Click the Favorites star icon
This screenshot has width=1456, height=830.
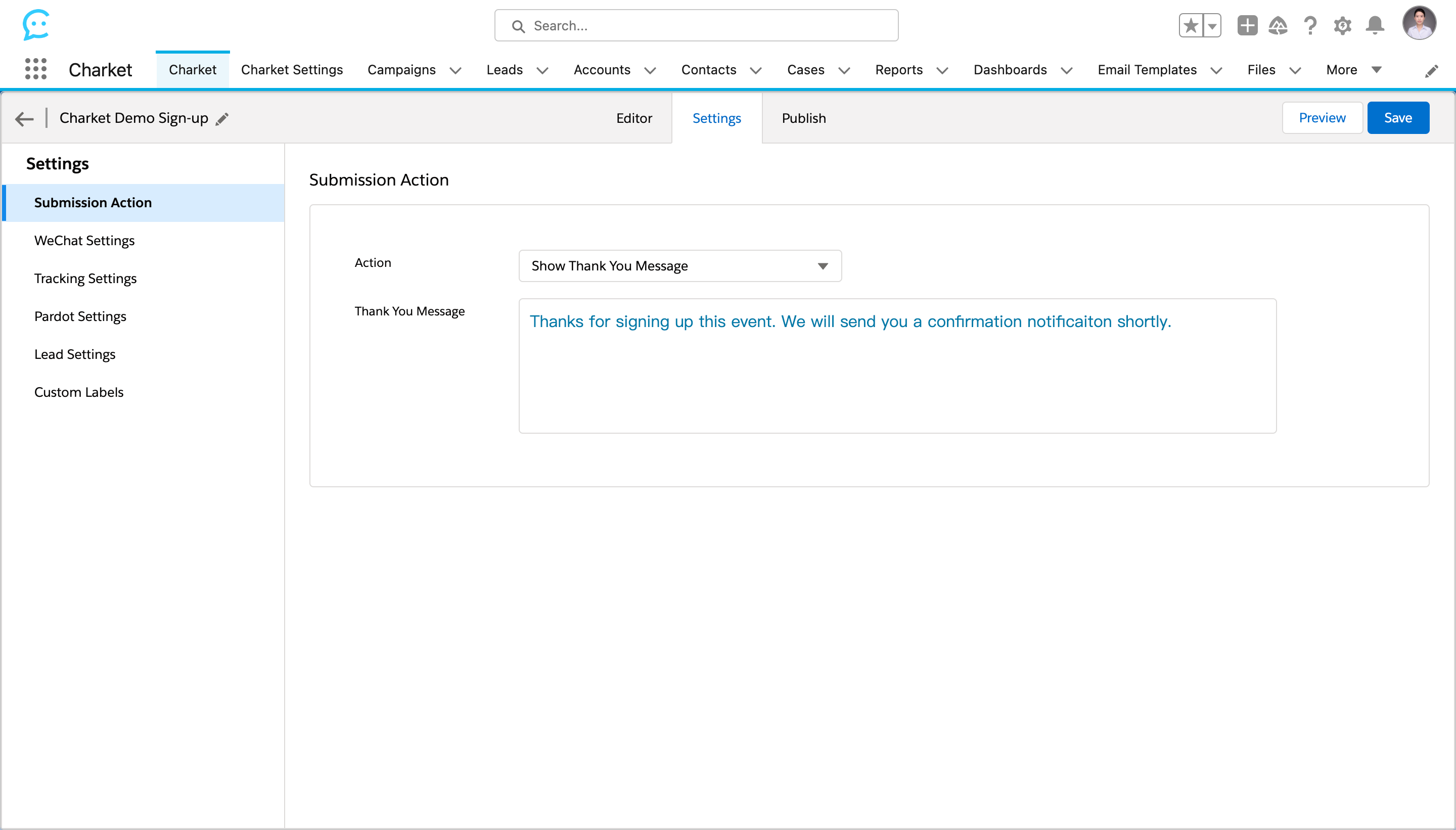point(1191,26)
